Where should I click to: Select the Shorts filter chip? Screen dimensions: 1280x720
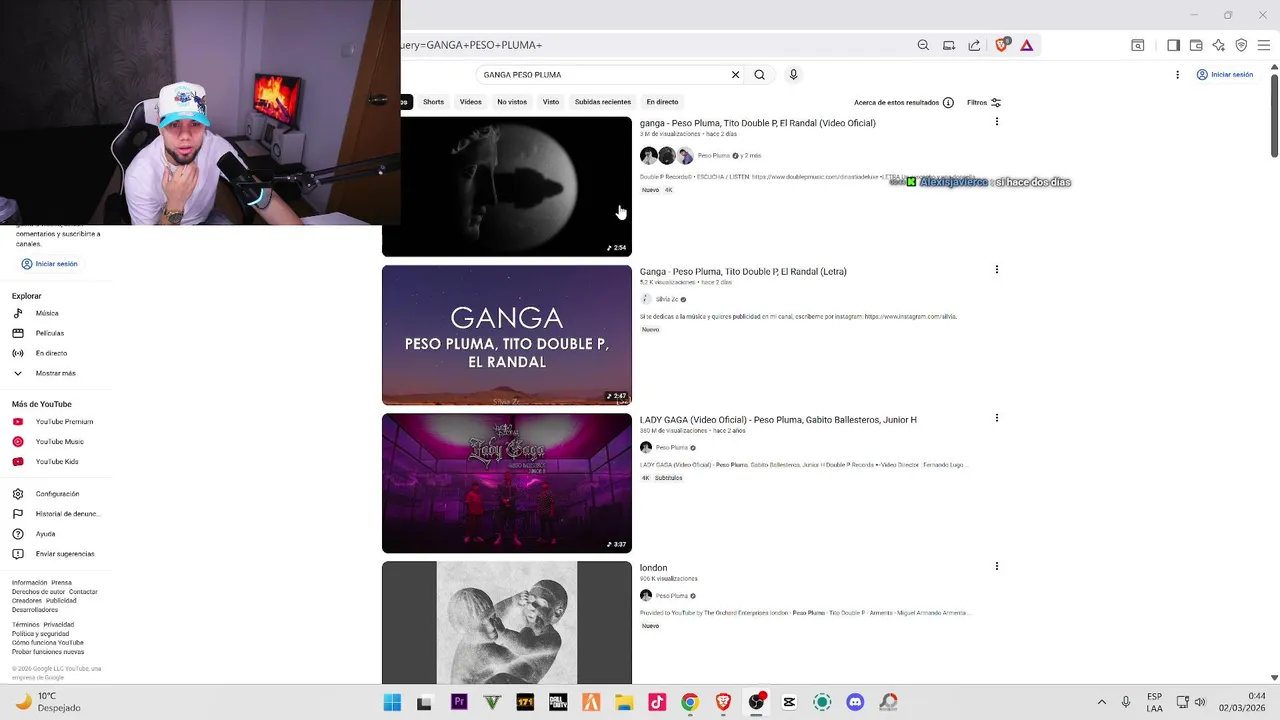pos(433,102)
